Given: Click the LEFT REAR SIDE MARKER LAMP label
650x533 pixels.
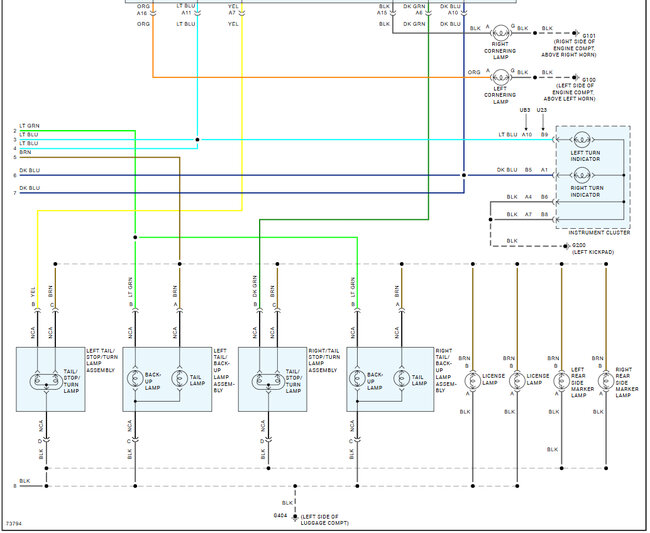Looking at the screenshot, I should click(x=582, y=383).
